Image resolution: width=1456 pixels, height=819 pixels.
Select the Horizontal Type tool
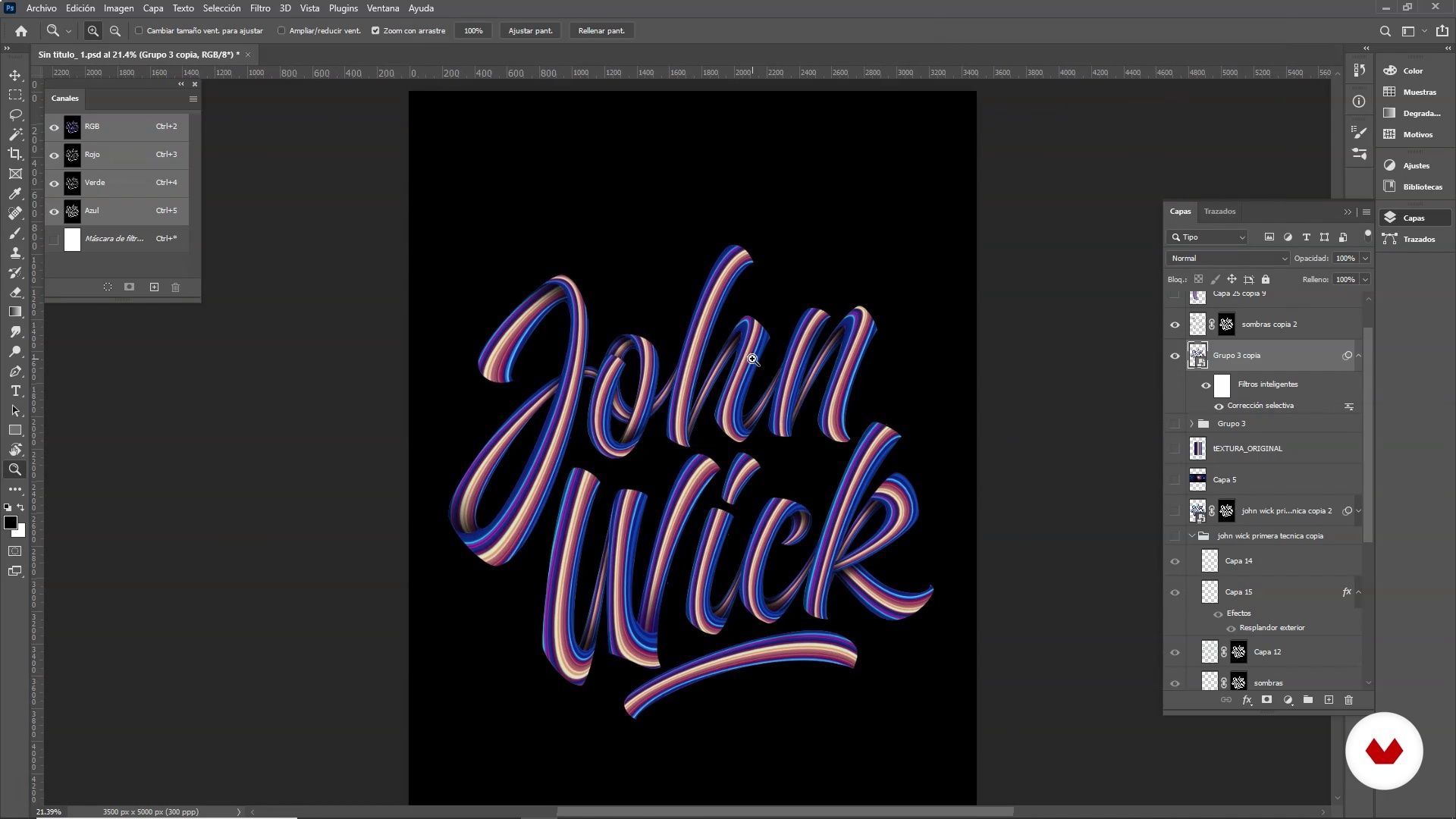[x=15, y=391]
